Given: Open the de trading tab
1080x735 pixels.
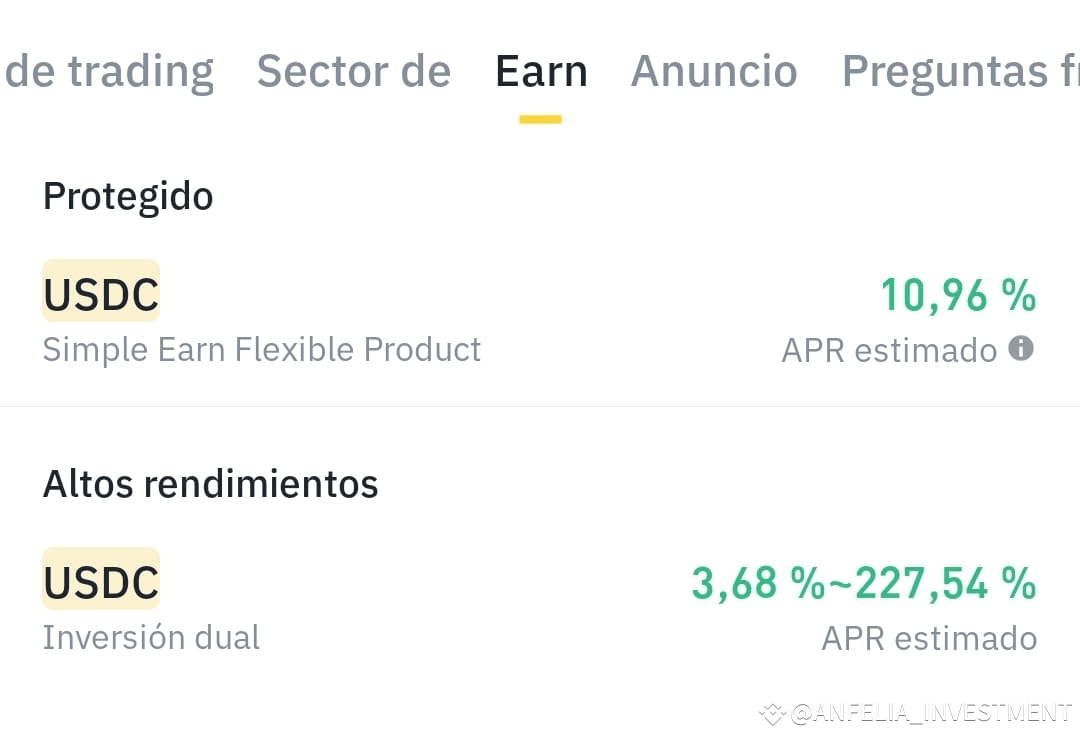Looking at the screenshot, I should pos(110,70).
